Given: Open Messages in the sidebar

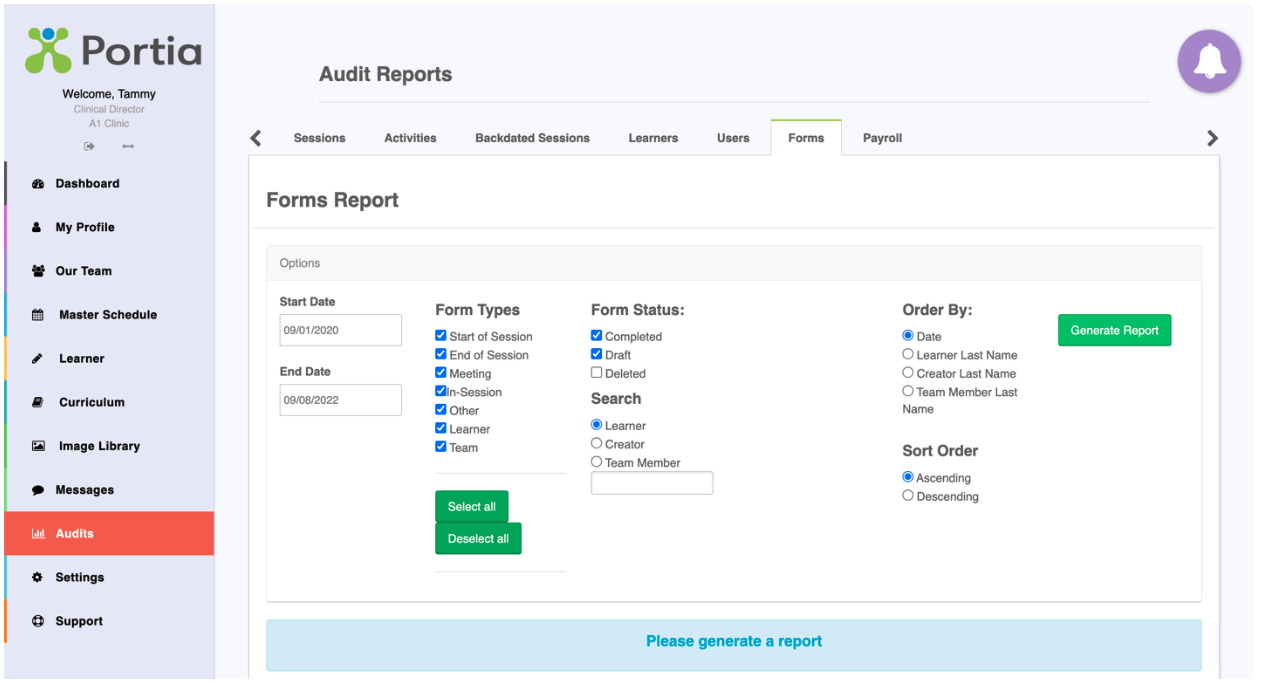Looking at the screenshot, I should (x=109, y=490).
